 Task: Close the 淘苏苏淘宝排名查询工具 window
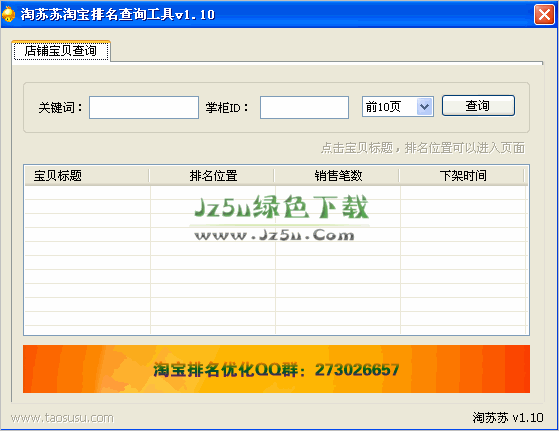tap(544, 15)
